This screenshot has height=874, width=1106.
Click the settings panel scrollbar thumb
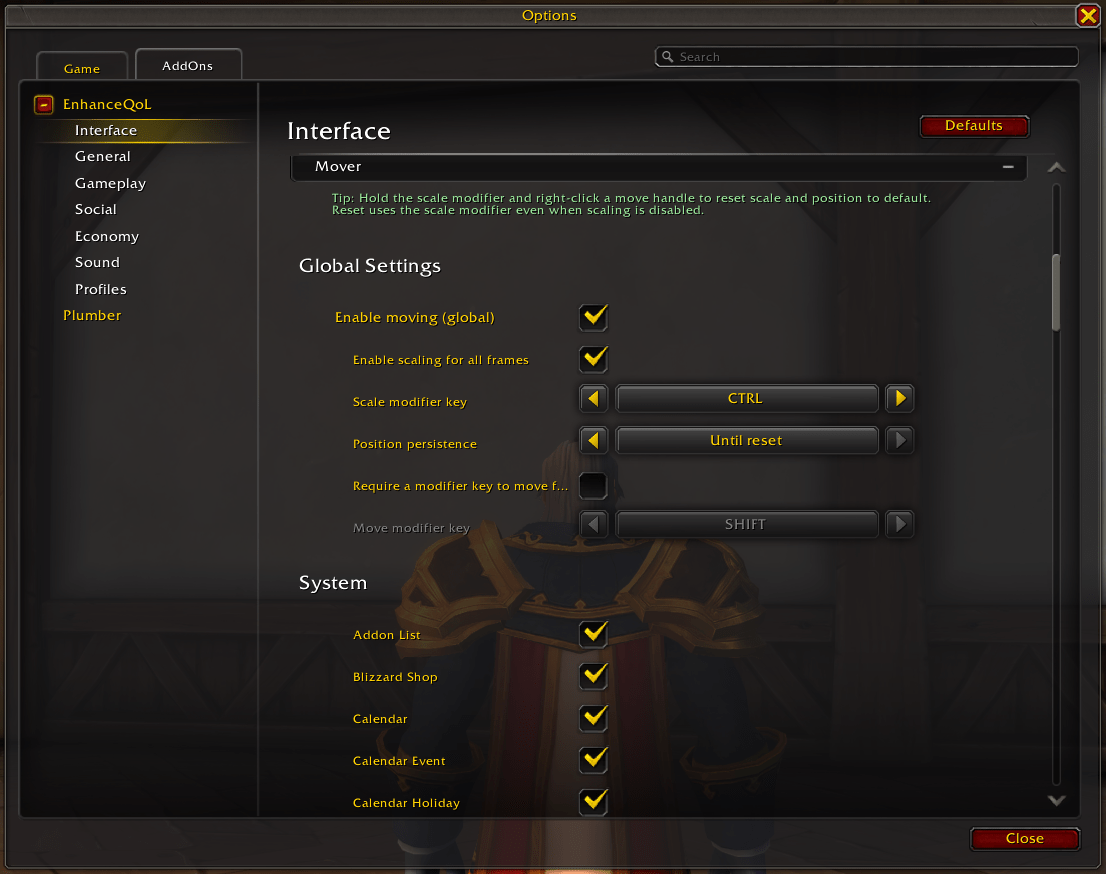pos(1056,292)
